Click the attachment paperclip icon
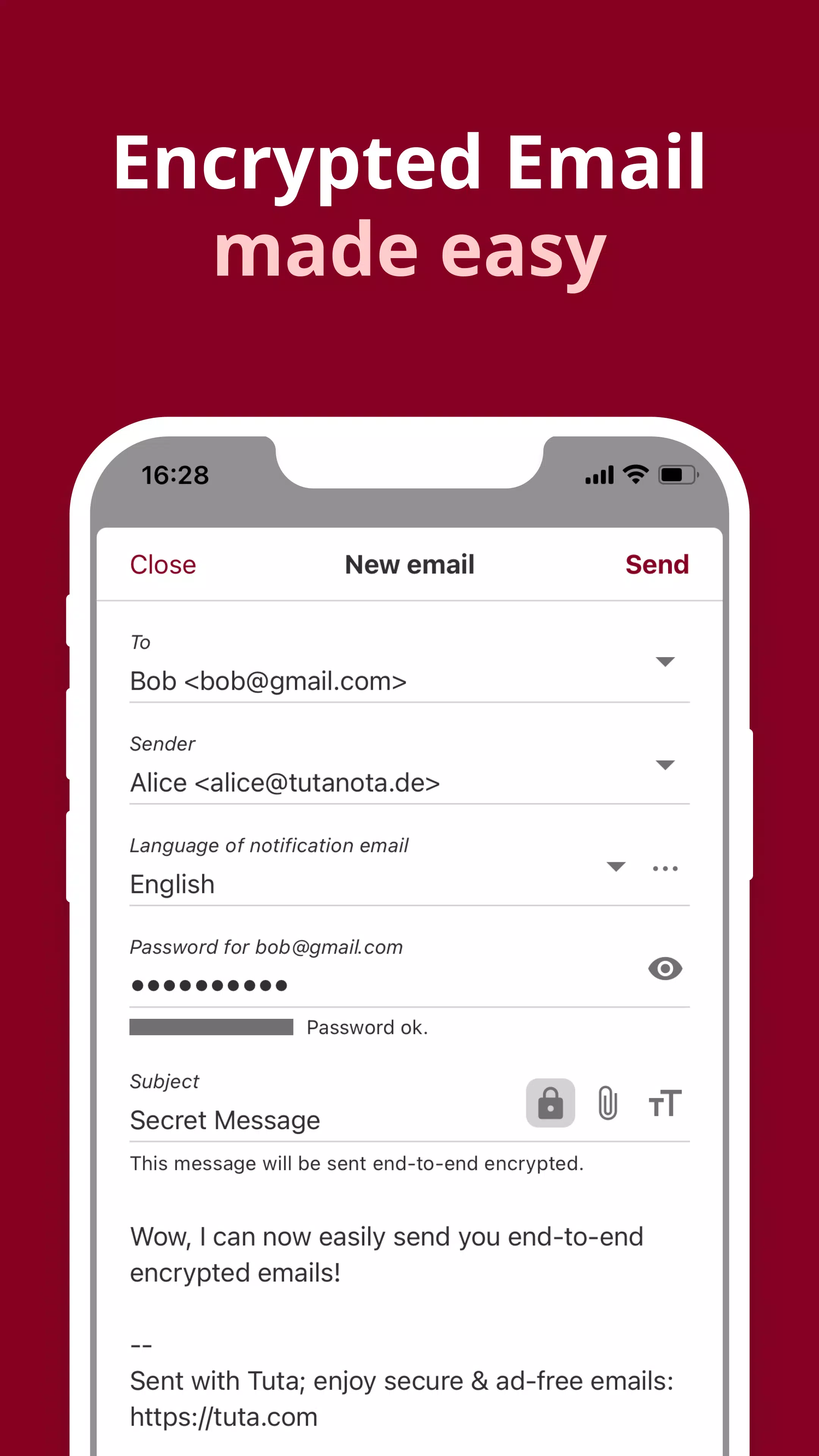The height and width of the screenshot is (1456, 819). click(607, 1103)
